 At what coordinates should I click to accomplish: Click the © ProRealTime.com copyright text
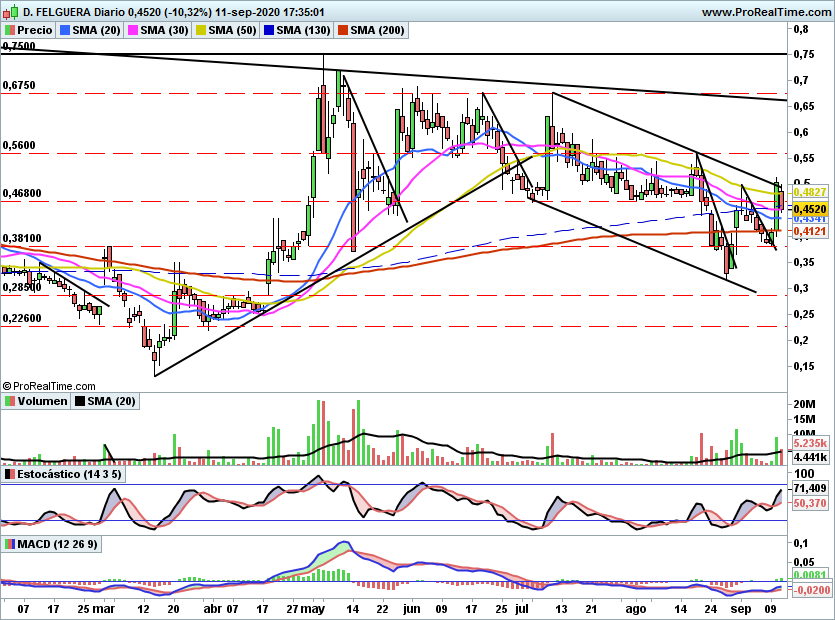tap(50, 385)
